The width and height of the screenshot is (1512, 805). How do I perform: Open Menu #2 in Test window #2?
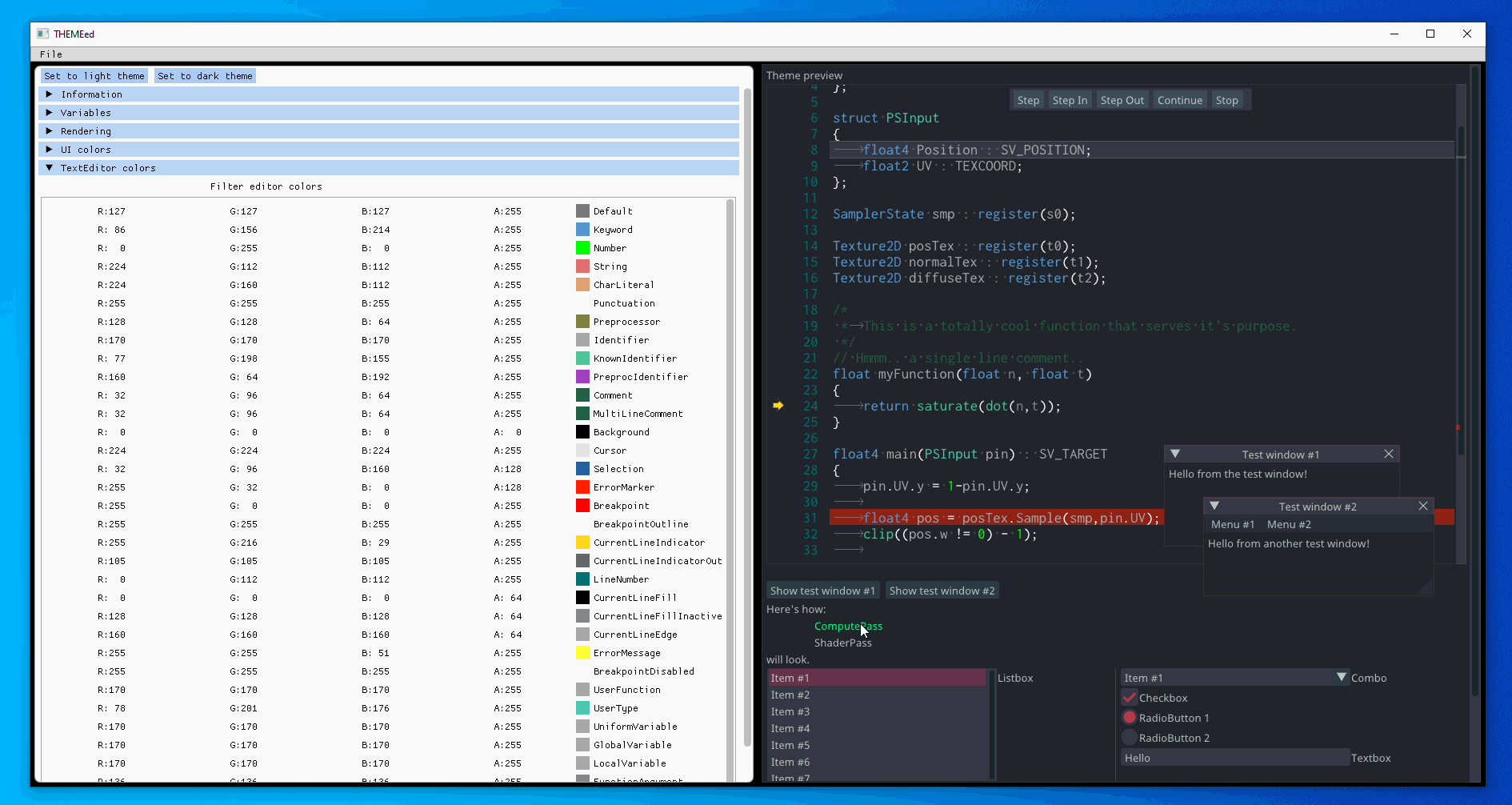point(1289,524)
